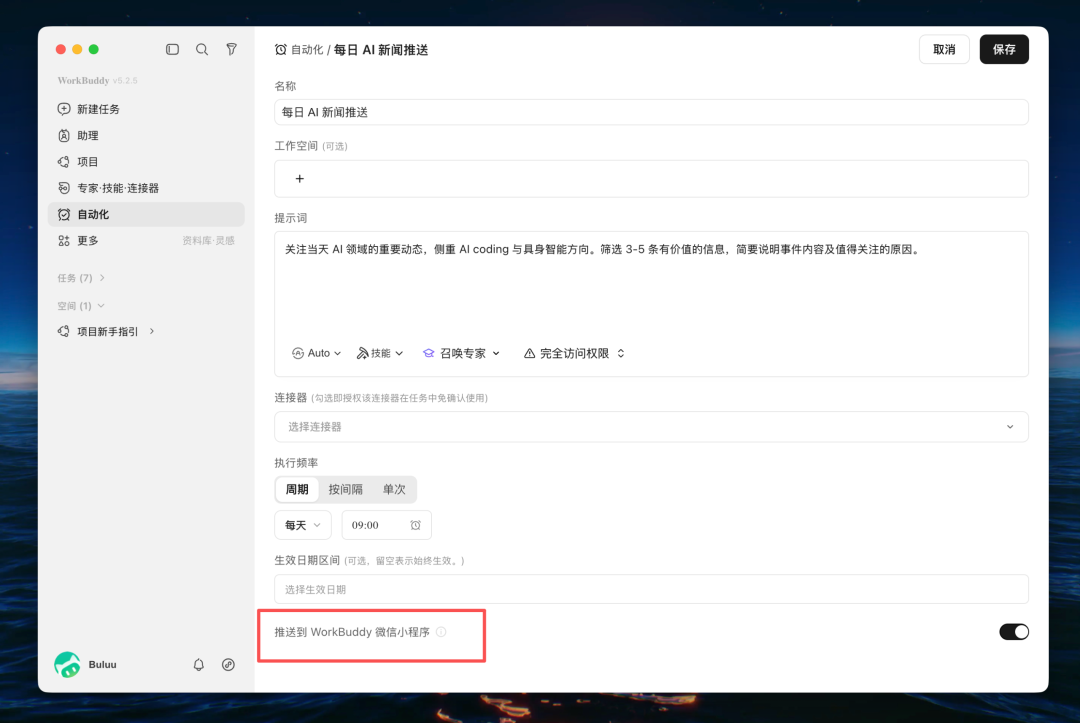The width and height of the screenshot is (1080, 723).
Task: Open notifications bell icon
Action: (x=198, y=664)
